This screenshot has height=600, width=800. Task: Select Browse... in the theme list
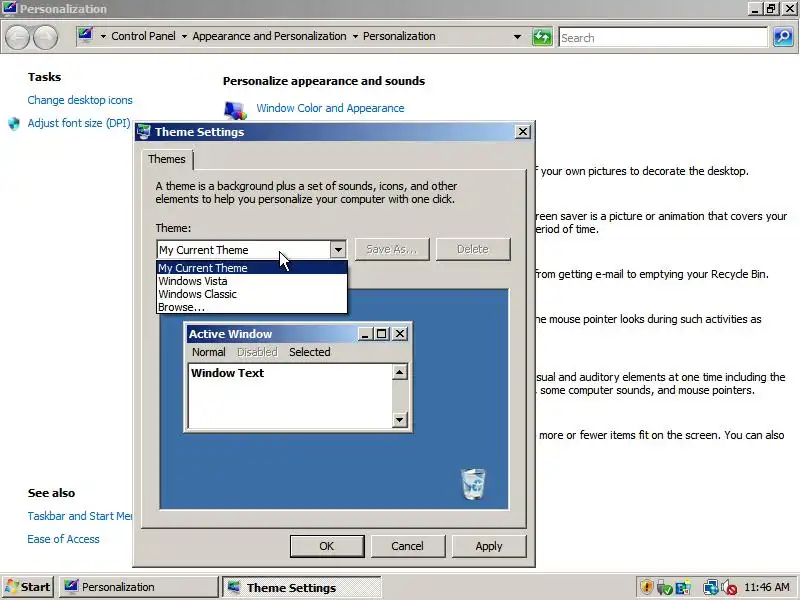252,307
